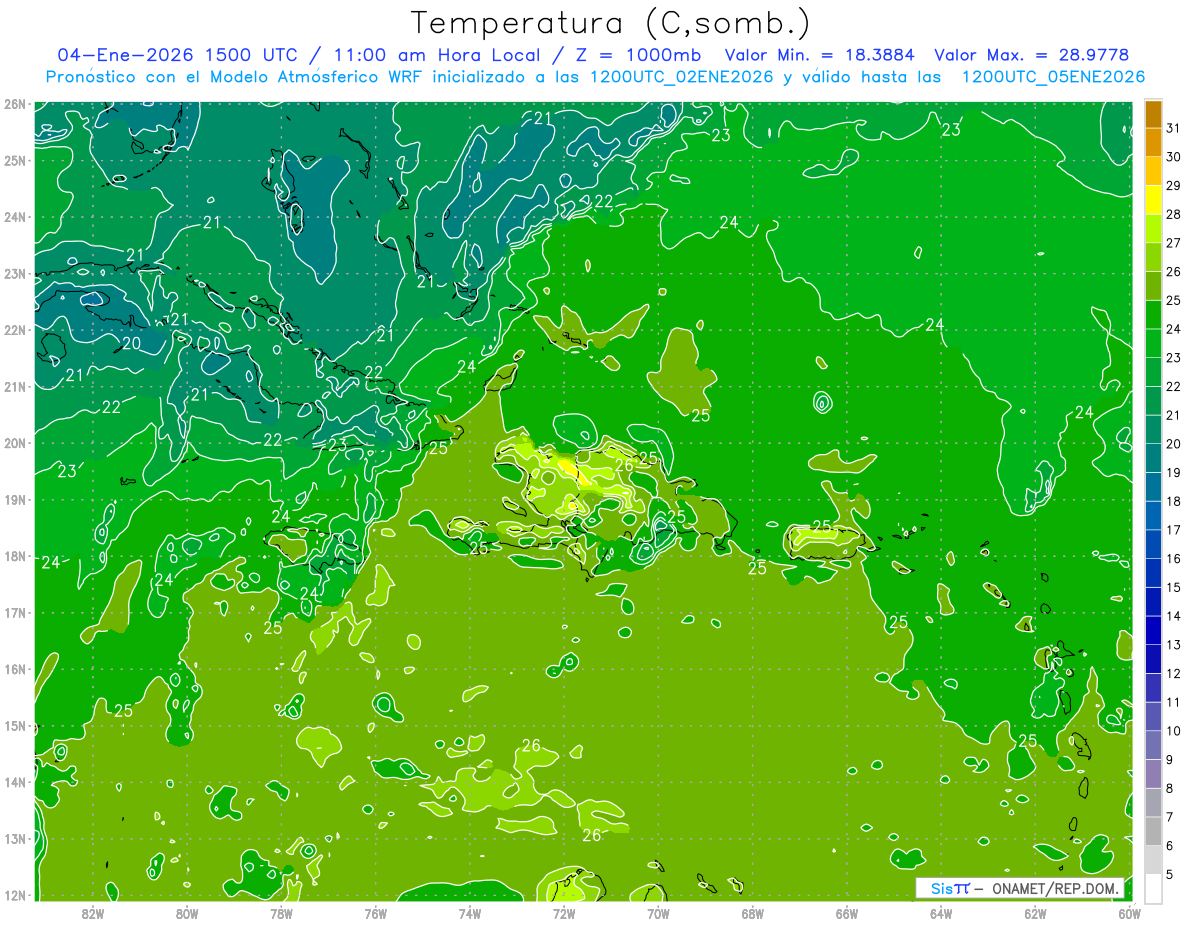Click the '24N' latitude axis label
The height and width of the screenshot is (927, 1200).
pyautogui.click(x=14, y=217)
